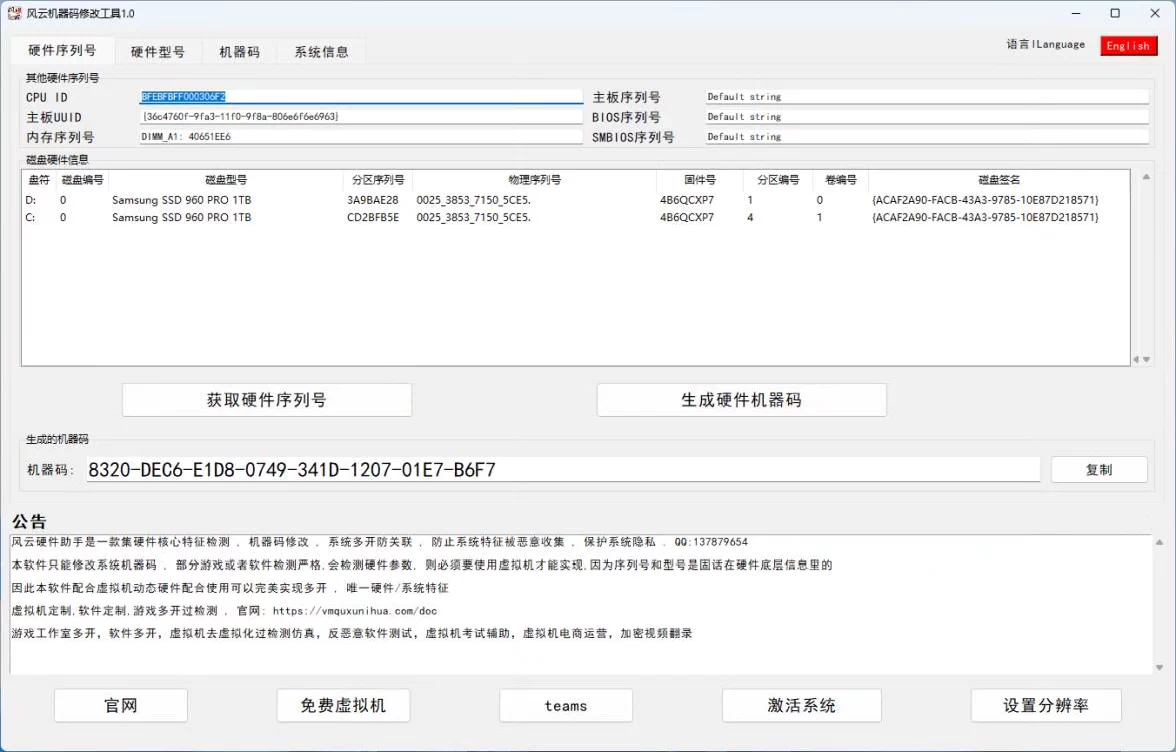The image size is (1176, 752).
Task: Select the 硬件序列号 tab
Action: click(x=60, y=50)
